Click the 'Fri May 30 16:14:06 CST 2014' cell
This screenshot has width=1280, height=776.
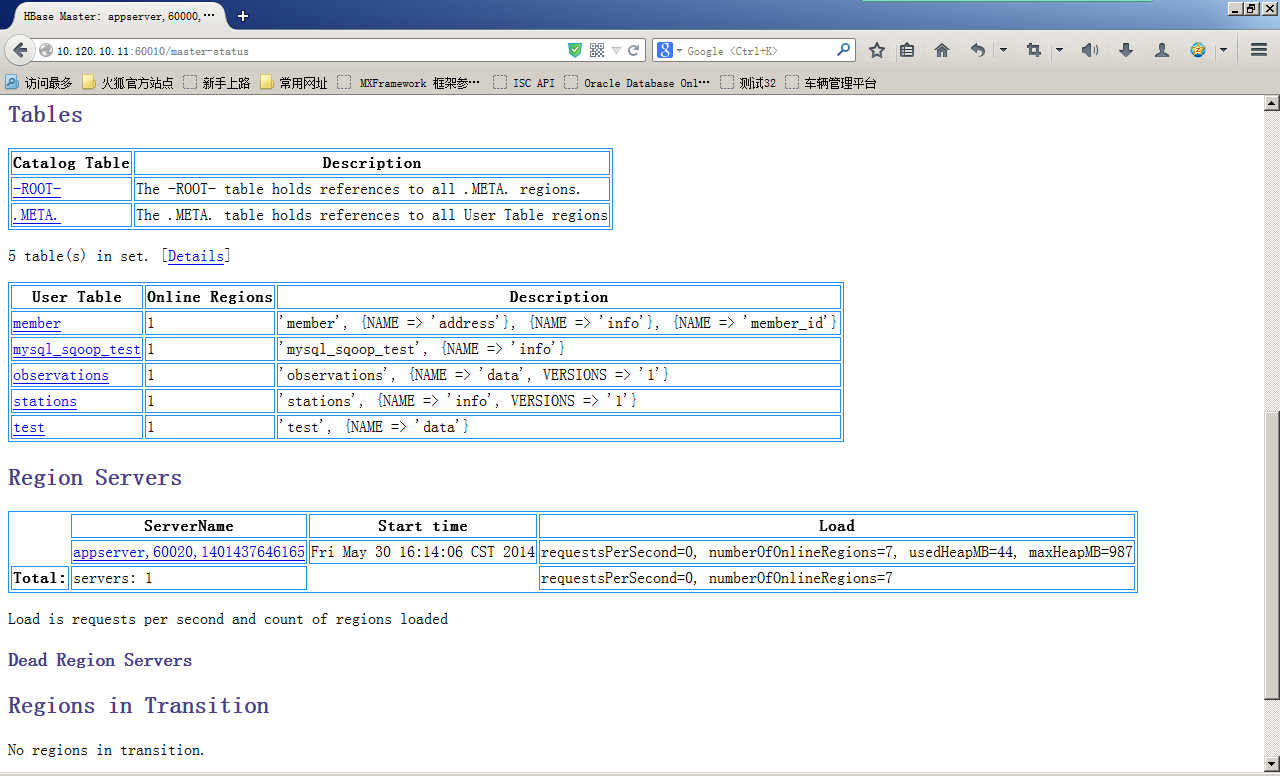tap(422, 552)
